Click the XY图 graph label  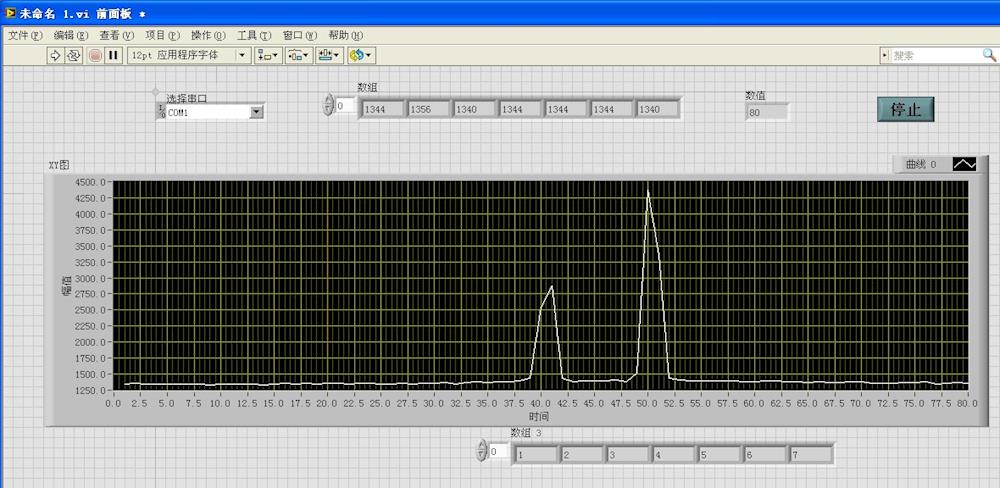click(x=59, y=165)
